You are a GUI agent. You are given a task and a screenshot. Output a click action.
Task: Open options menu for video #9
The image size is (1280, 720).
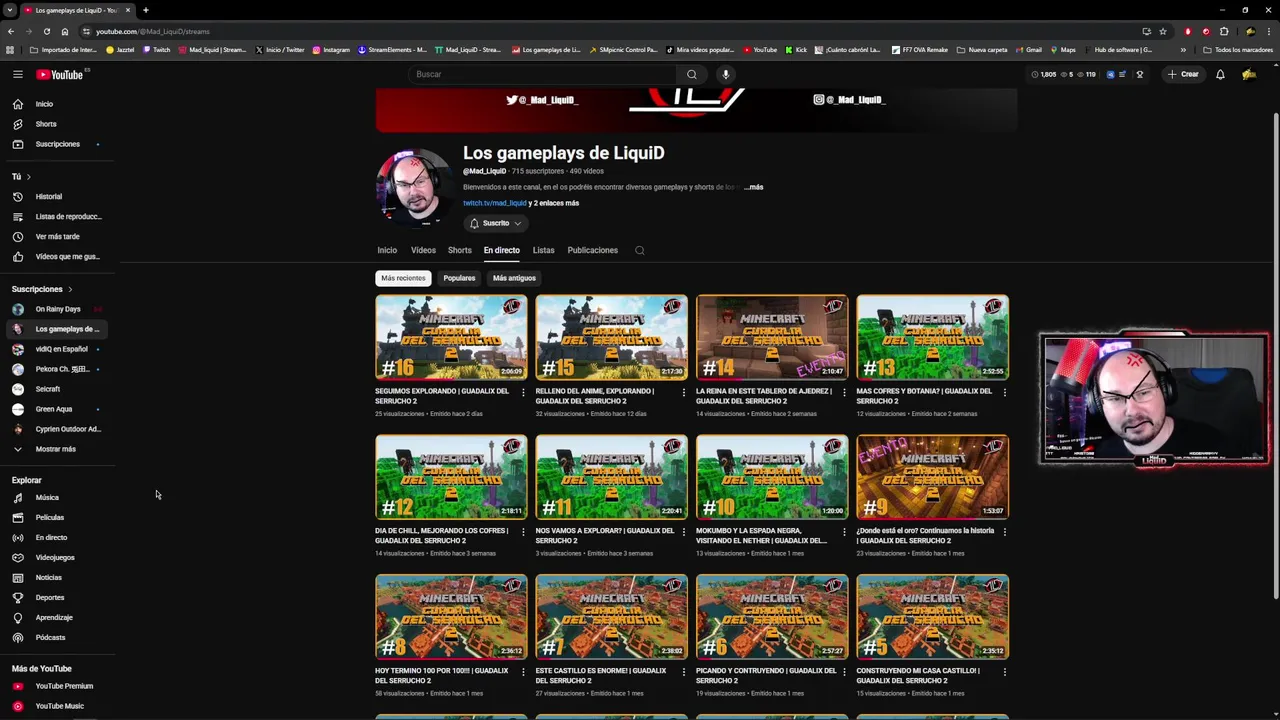point(1004,532)
